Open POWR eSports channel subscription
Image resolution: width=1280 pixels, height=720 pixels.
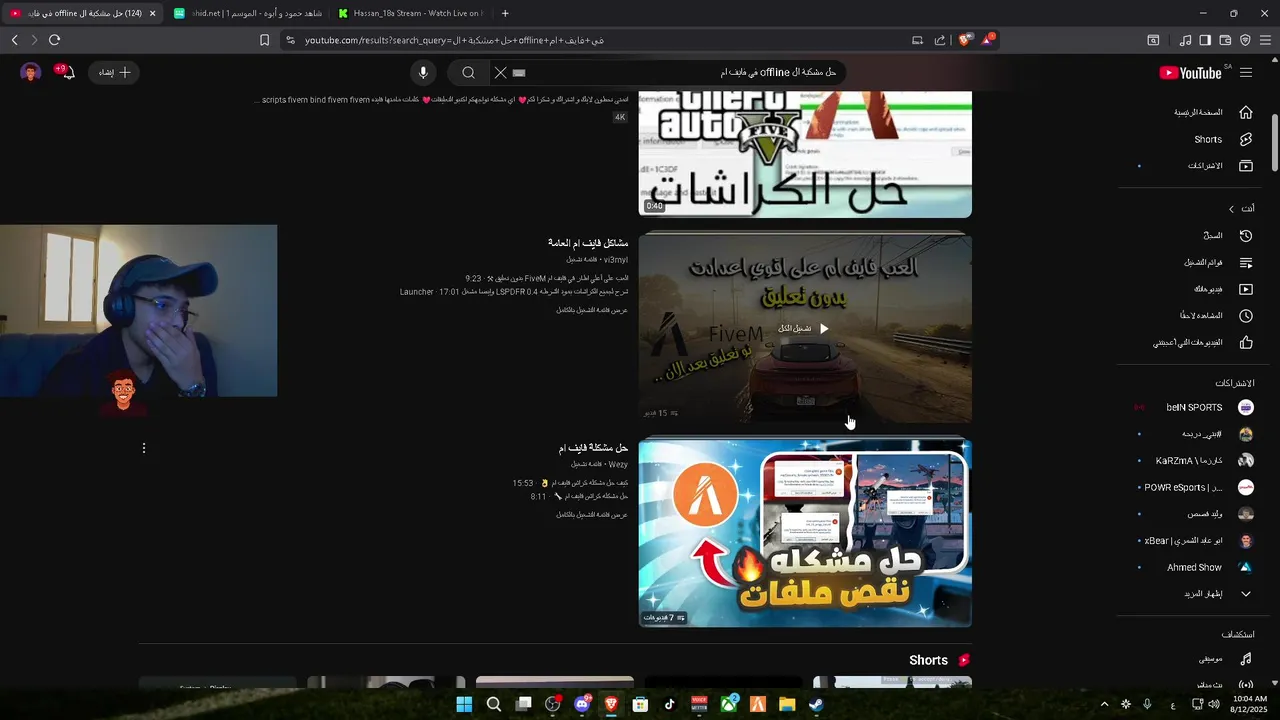coord(1196,488)
